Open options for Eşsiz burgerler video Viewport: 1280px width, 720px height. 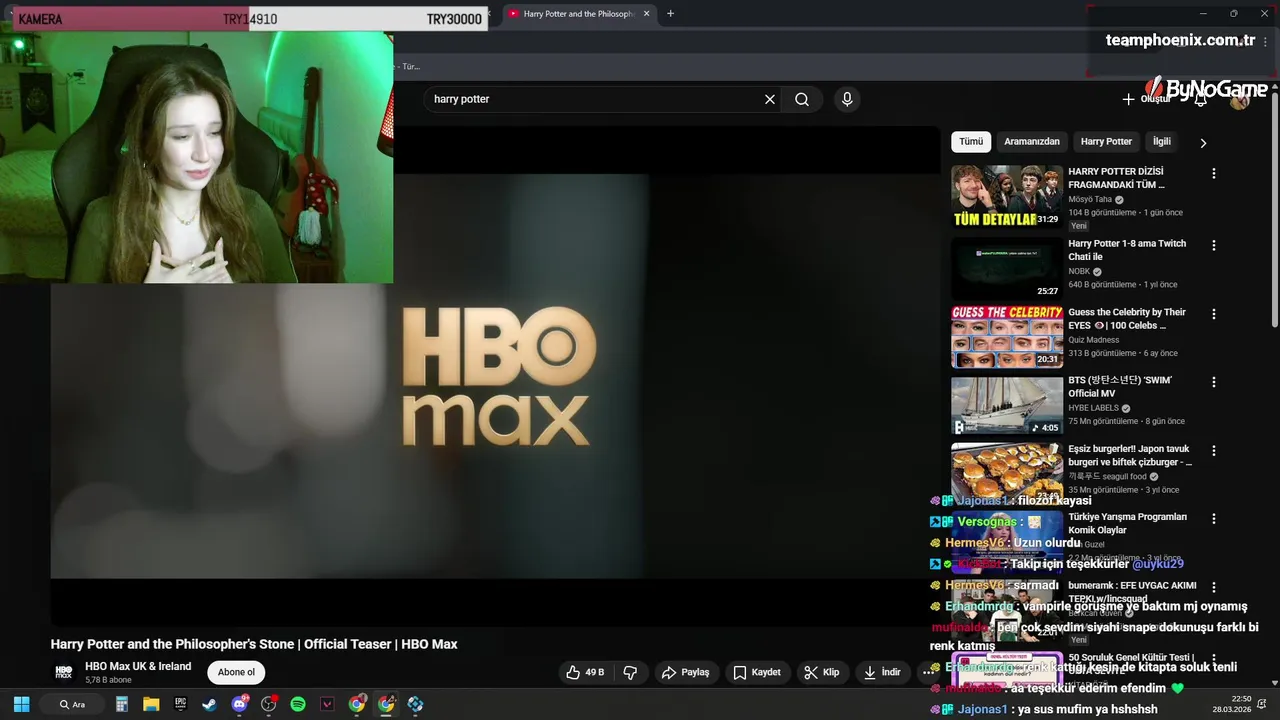pos(1214,451)
